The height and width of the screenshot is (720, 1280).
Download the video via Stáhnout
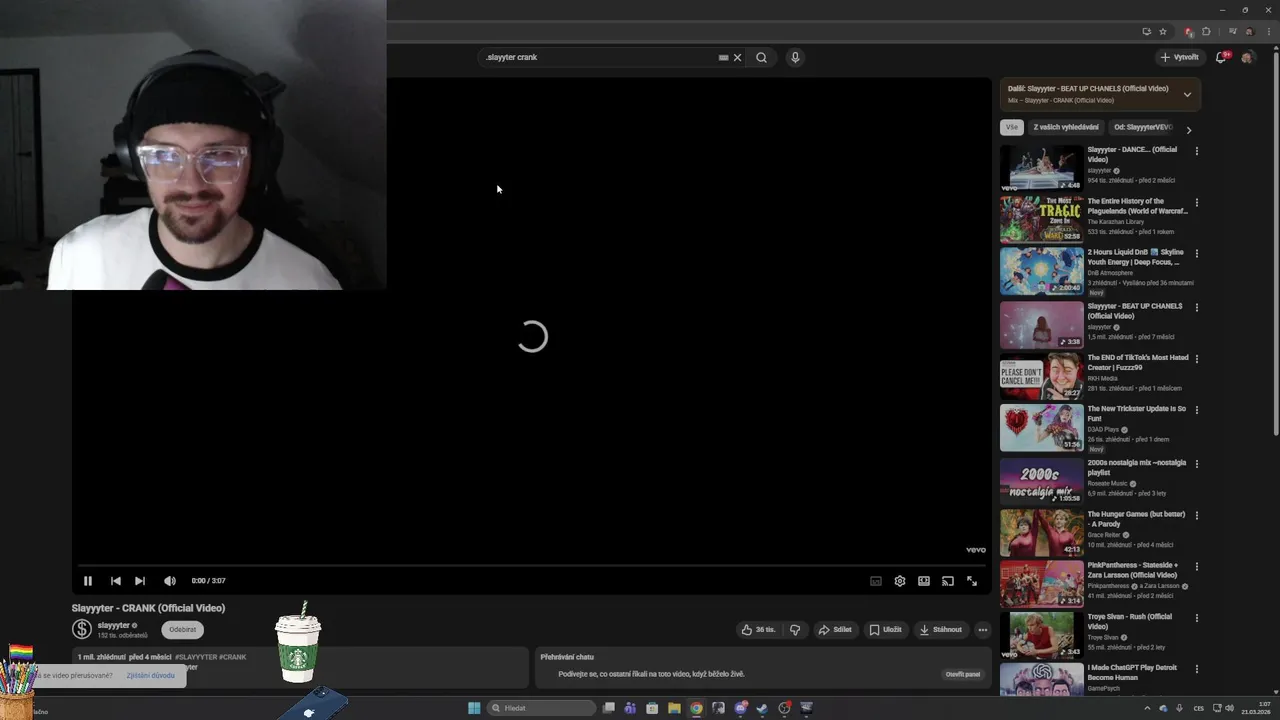[x=941, y=630]
